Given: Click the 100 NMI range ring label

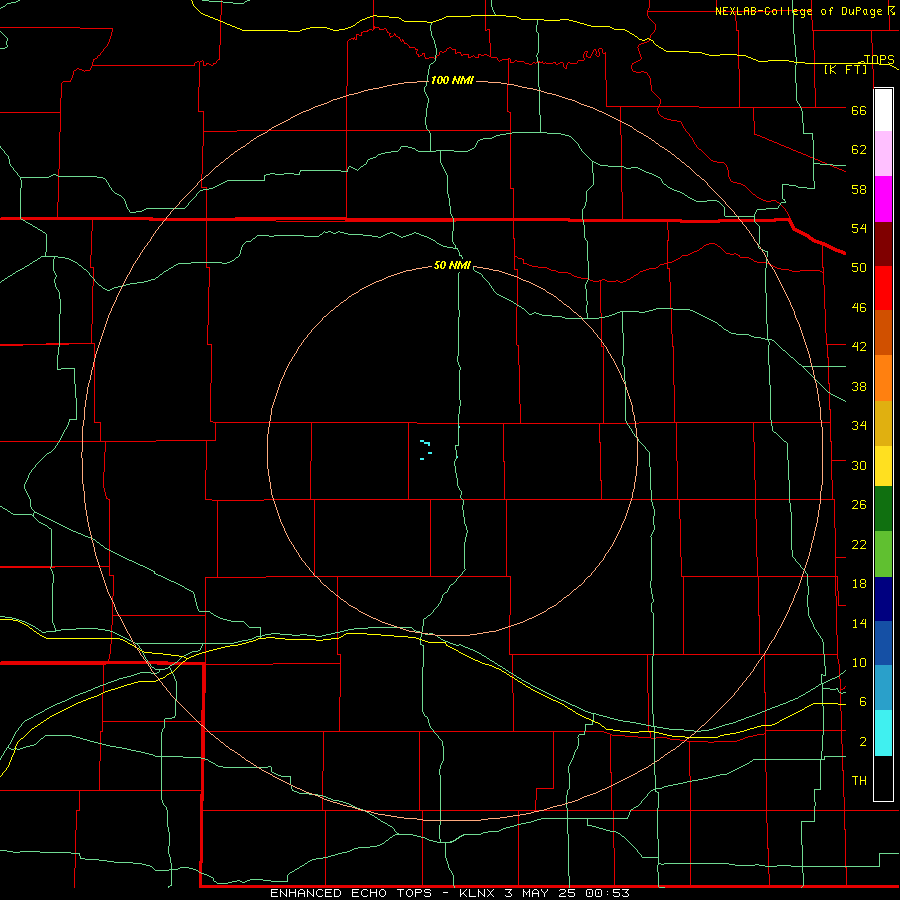Looking at the screenshot, I should 452,80.
